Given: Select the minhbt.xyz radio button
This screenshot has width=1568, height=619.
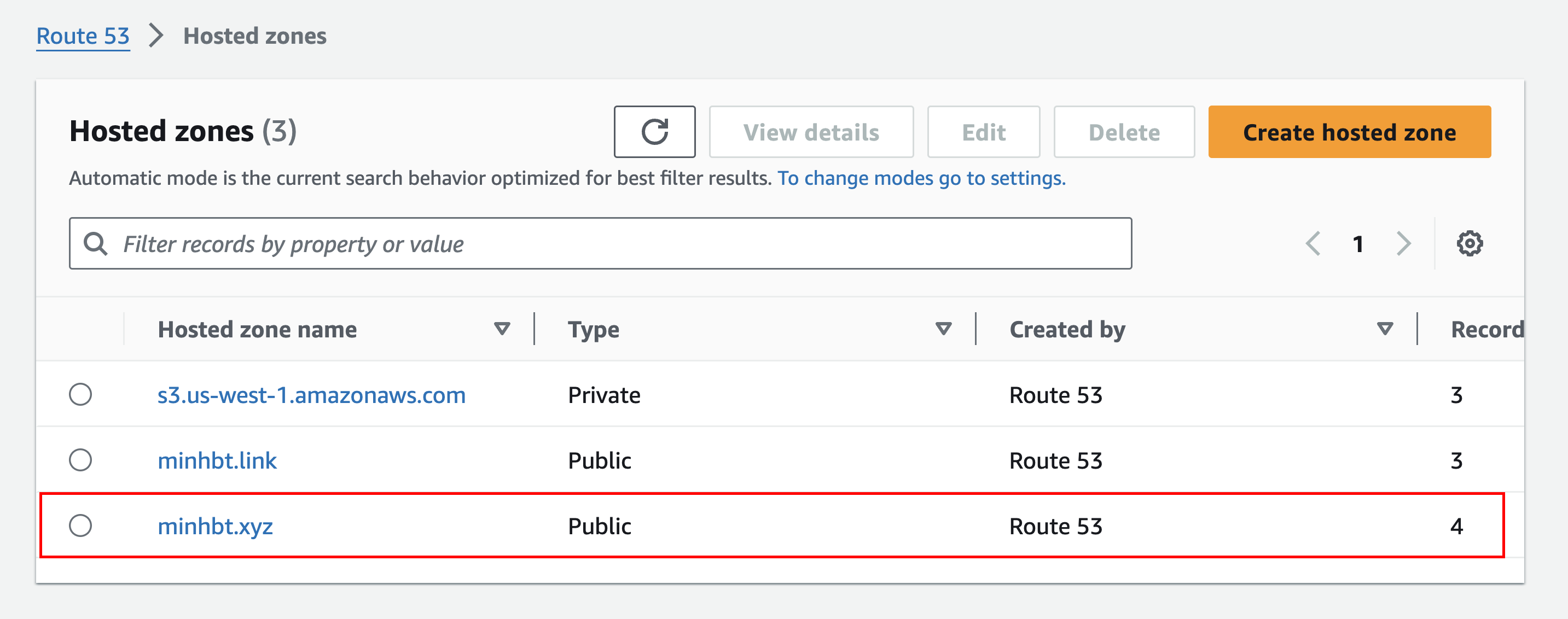Looking at the screenshot, I should 80,525.
